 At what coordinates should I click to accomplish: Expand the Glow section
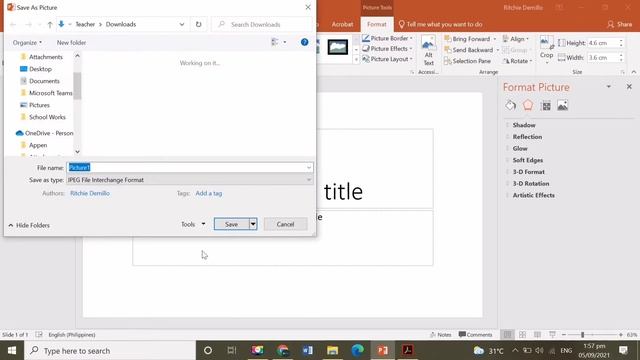(520, 149)
